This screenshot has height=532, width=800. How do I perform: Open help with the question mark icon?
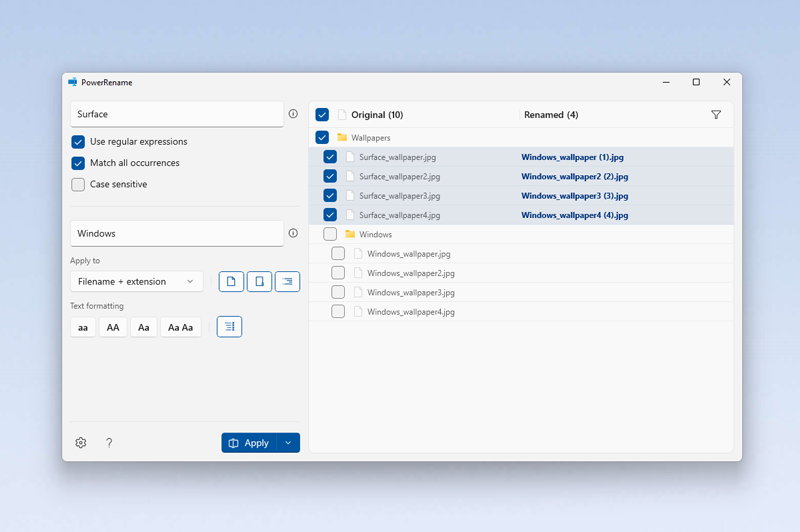[109, 443]
